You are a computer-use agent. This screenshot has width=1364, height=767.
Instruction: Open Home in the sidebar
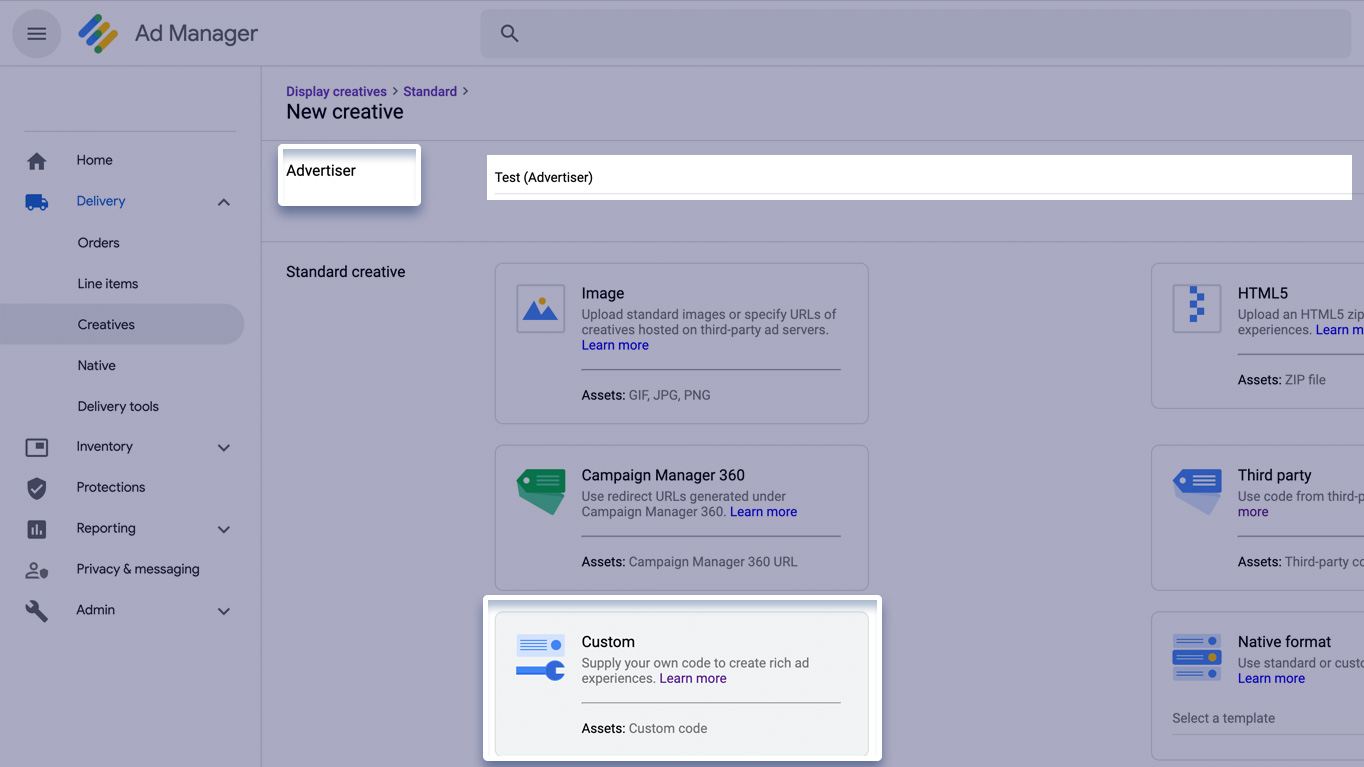pyautogui.click(x=95, y=160)
